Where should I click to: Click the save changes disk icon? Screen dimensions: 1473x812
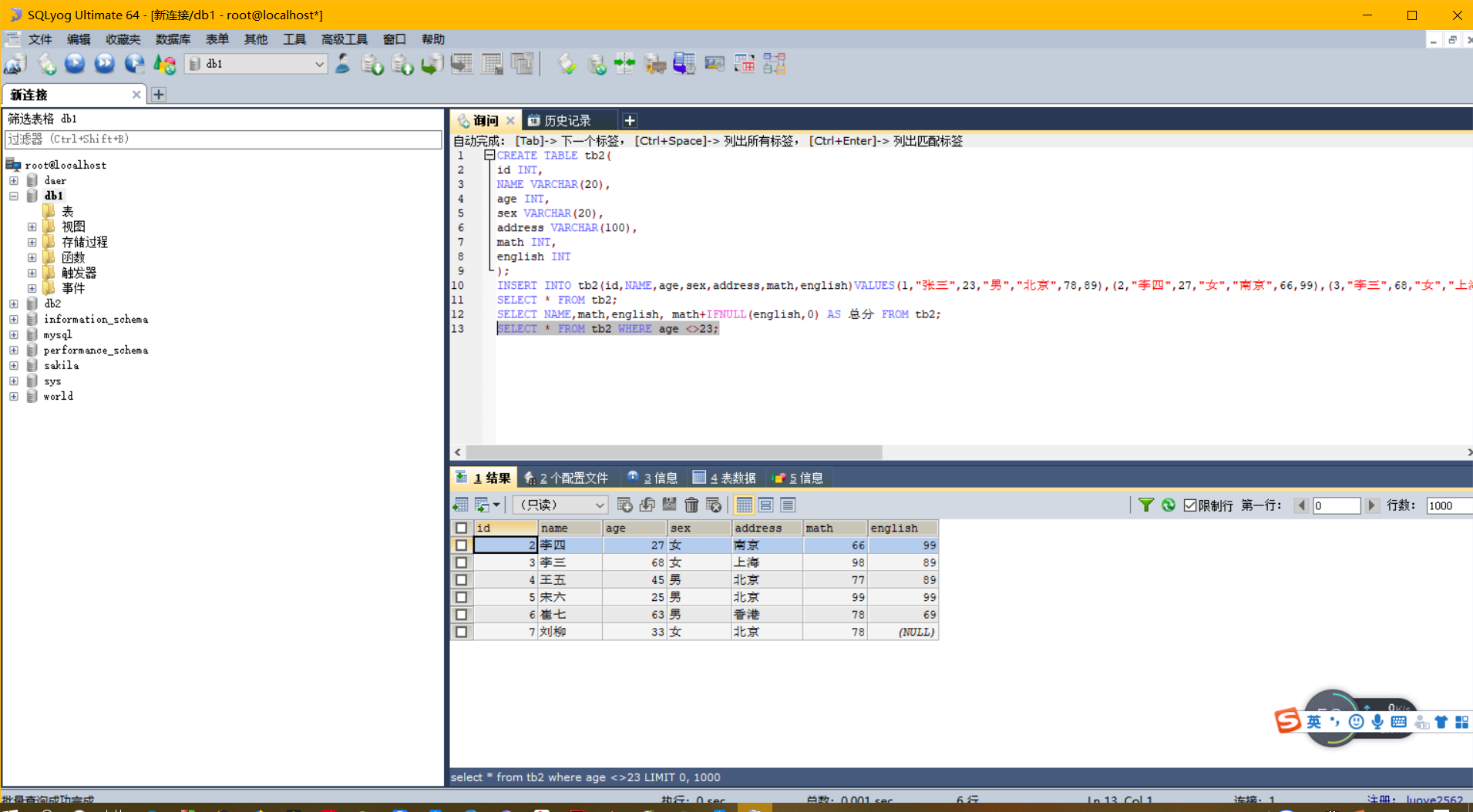[x=669, y=505]
